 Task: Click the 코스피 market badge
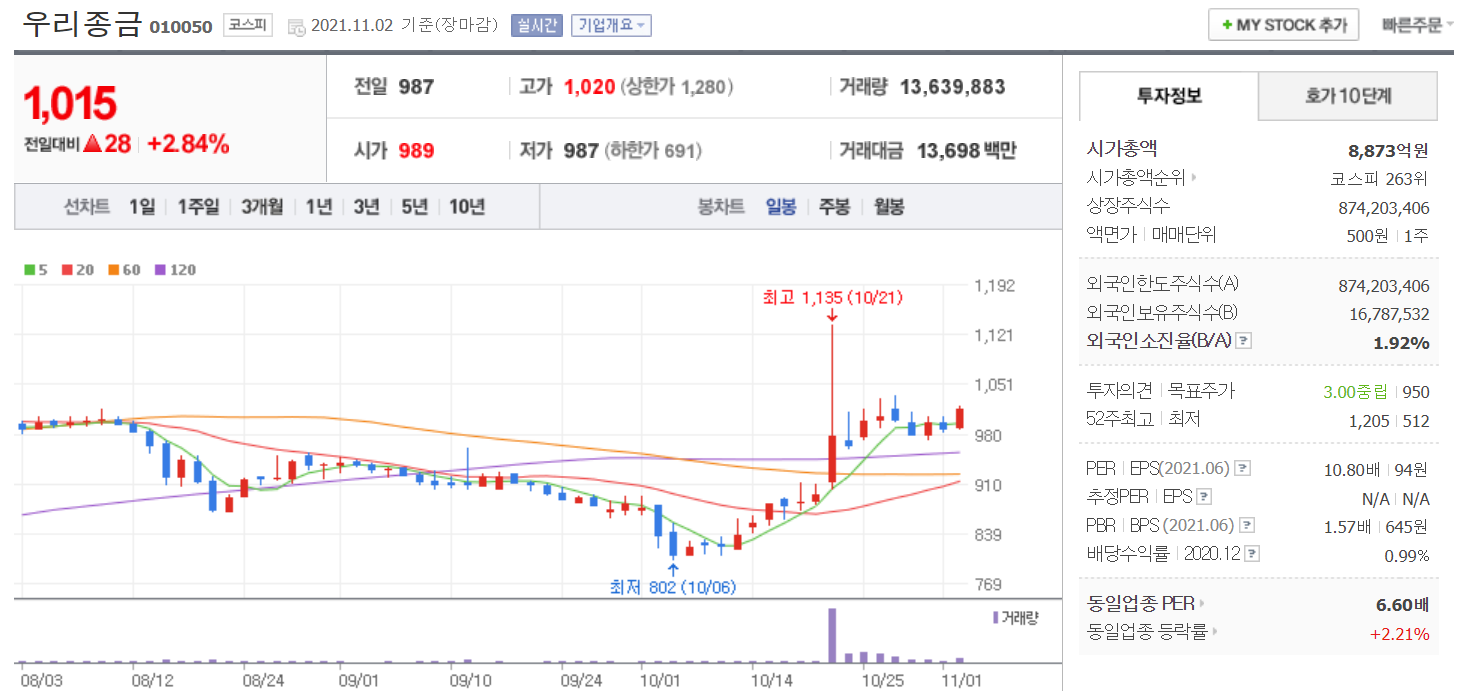(246, 25)
